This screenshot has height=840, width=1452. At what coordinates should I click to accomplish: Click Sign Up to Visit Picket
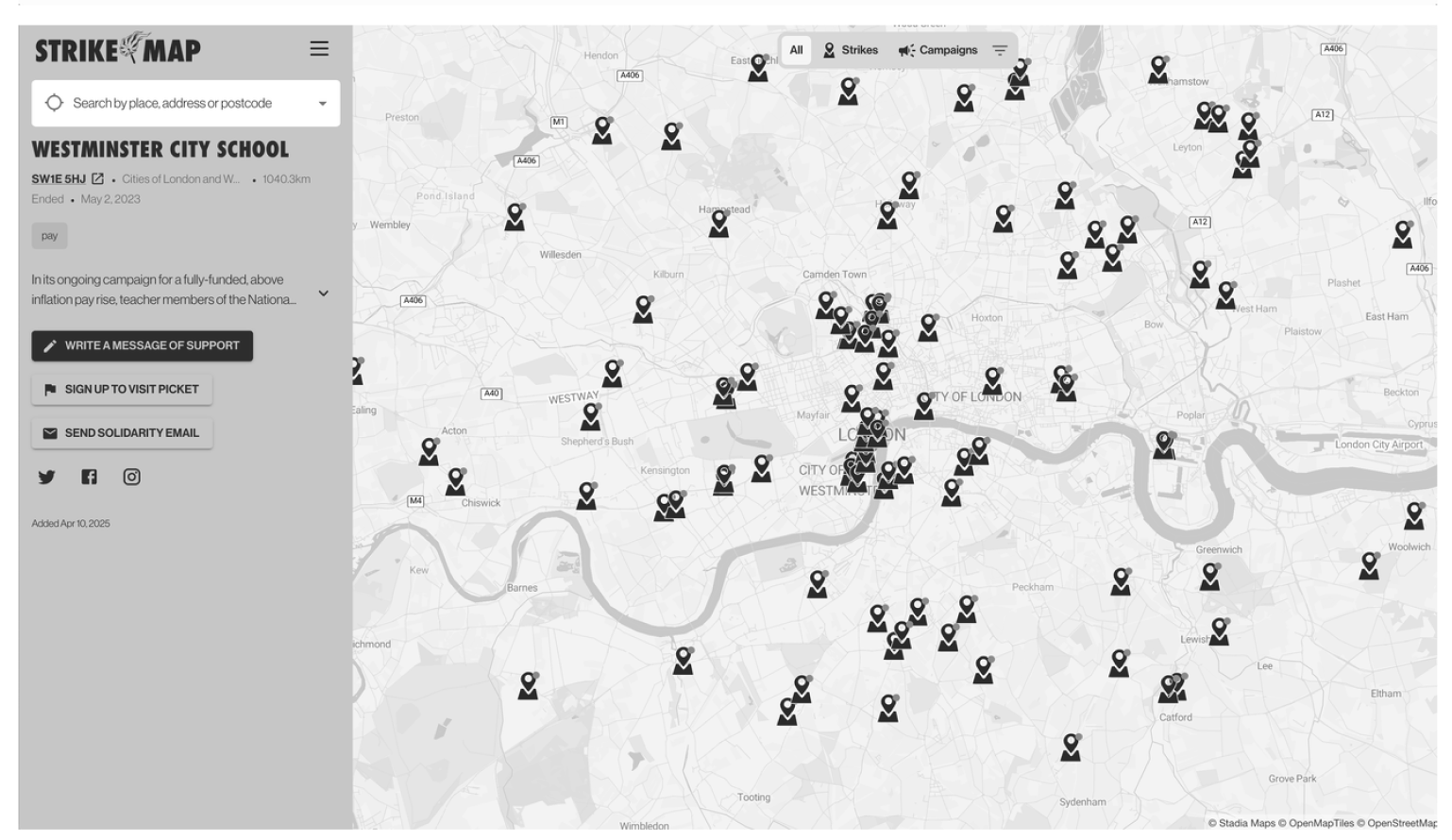[x=122, y=389]
